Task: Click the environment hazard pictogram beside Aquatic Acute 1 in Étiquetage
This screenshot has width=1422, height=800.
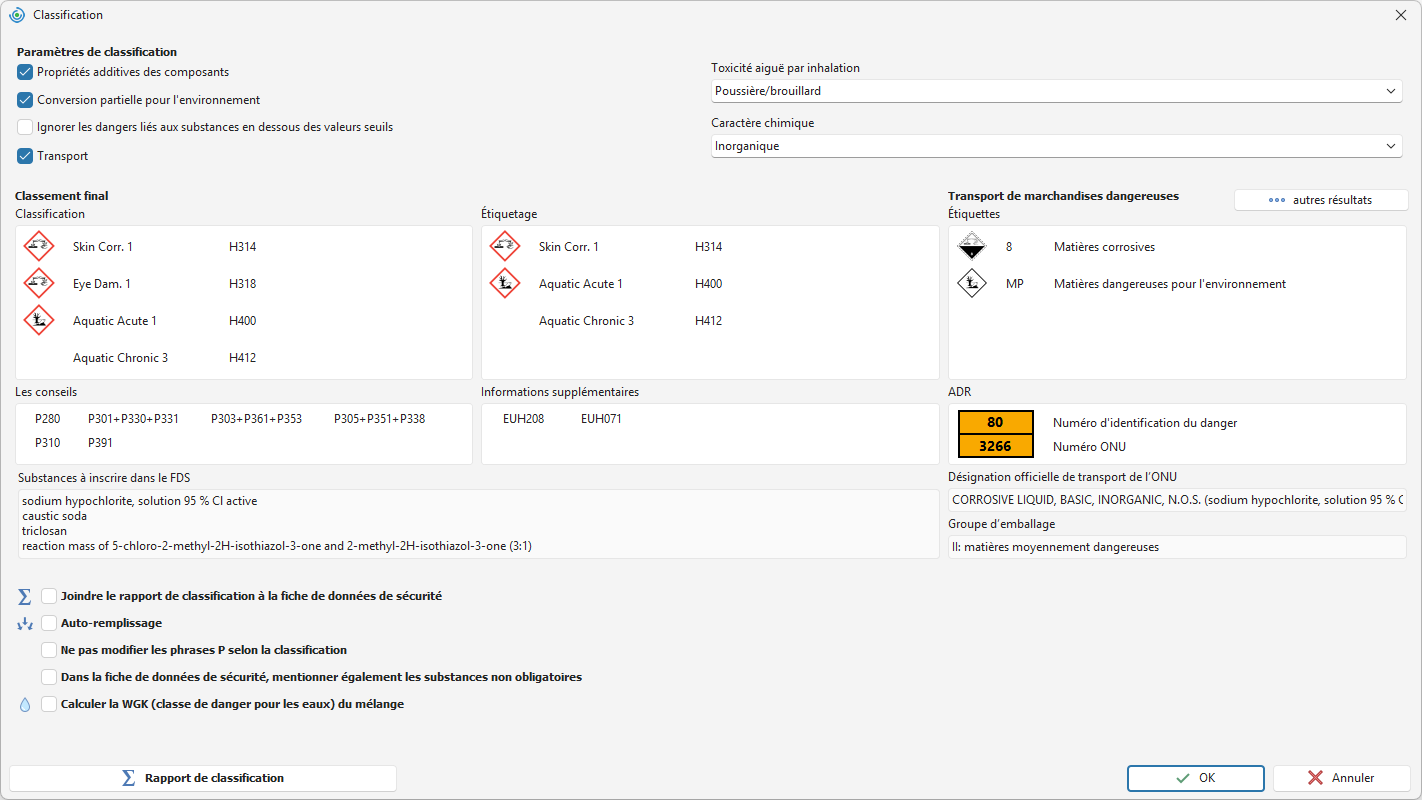Action: coord(505,284)
